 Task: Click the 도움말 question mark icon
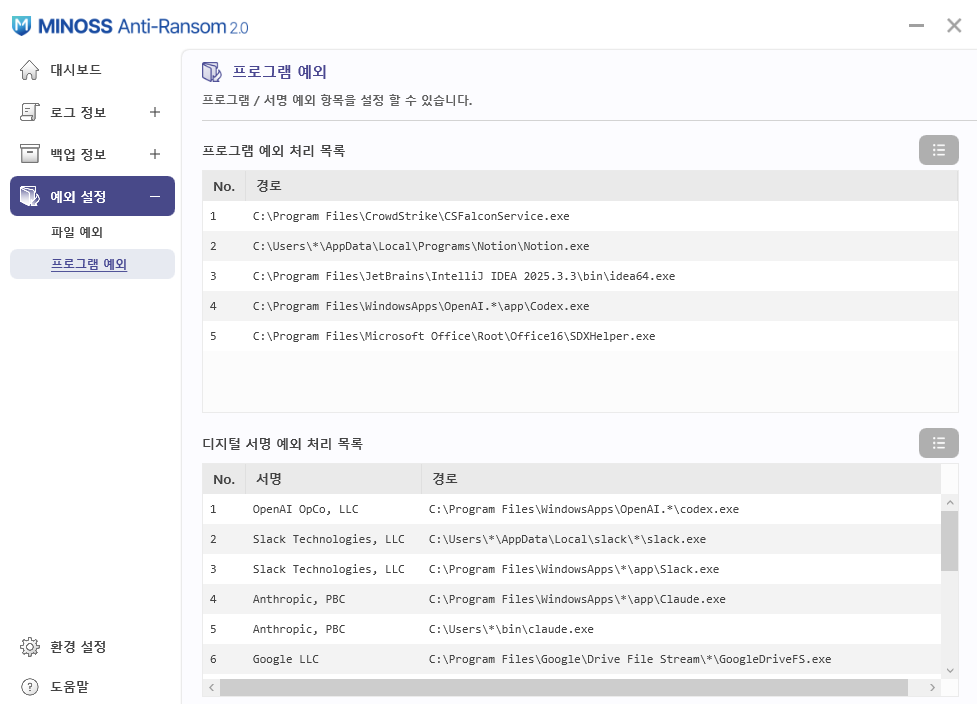coord(29,688)
